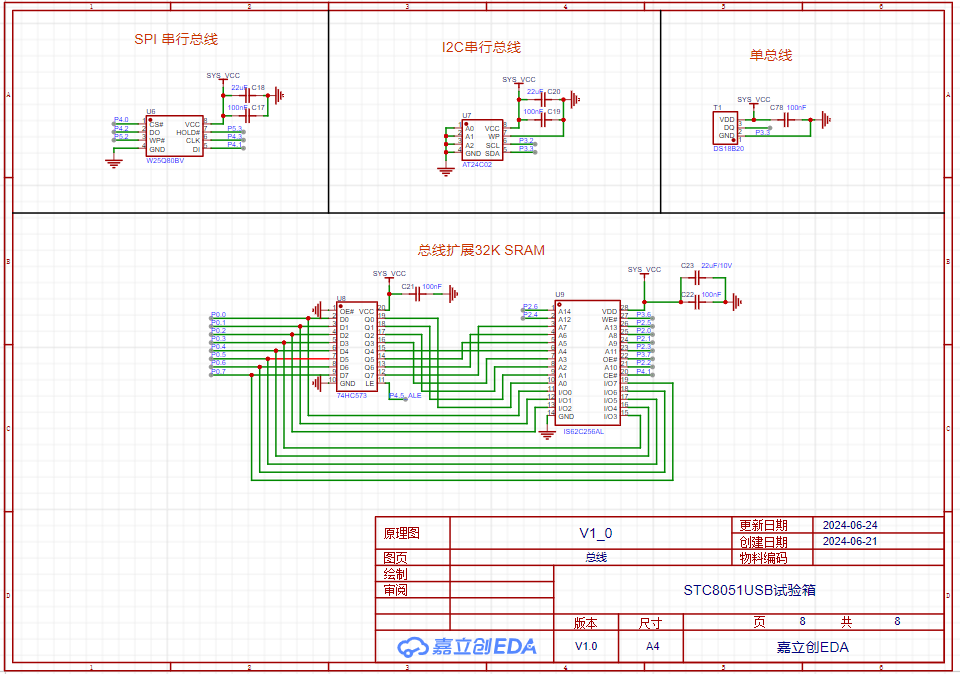Click the 绘制 label cell
960x674 pixels.
396,574
